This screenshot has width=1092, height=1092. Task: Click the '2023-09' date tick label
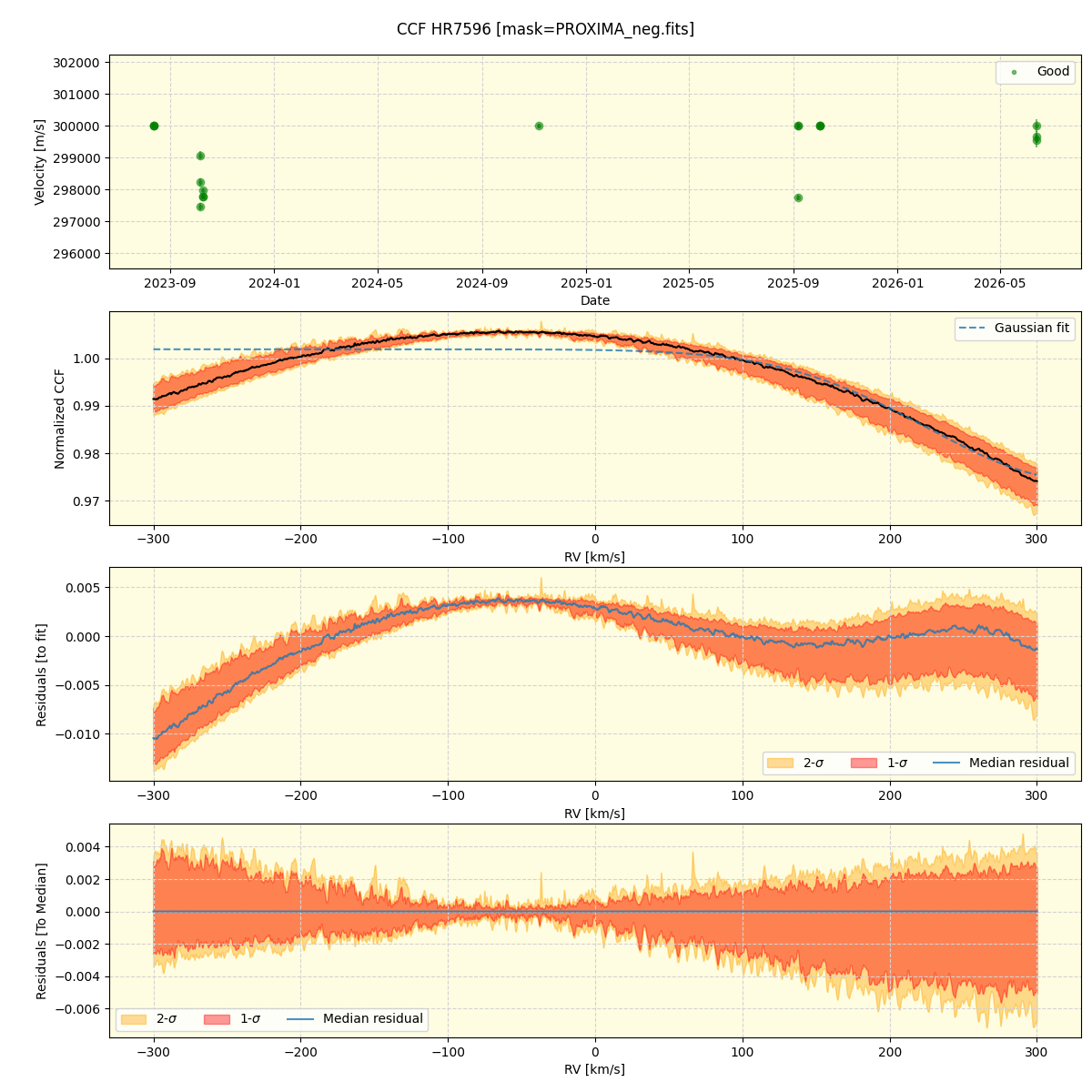(170, 284)
